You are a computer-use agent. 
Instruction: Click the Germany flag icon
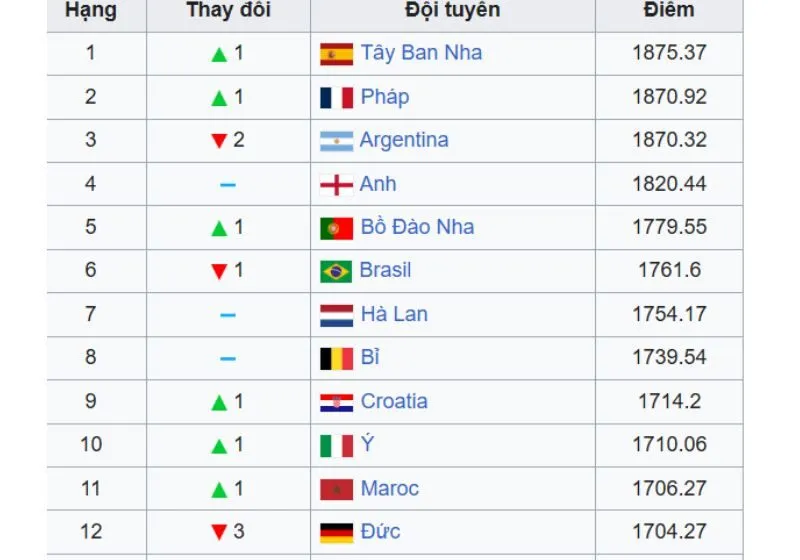point(336,532)
